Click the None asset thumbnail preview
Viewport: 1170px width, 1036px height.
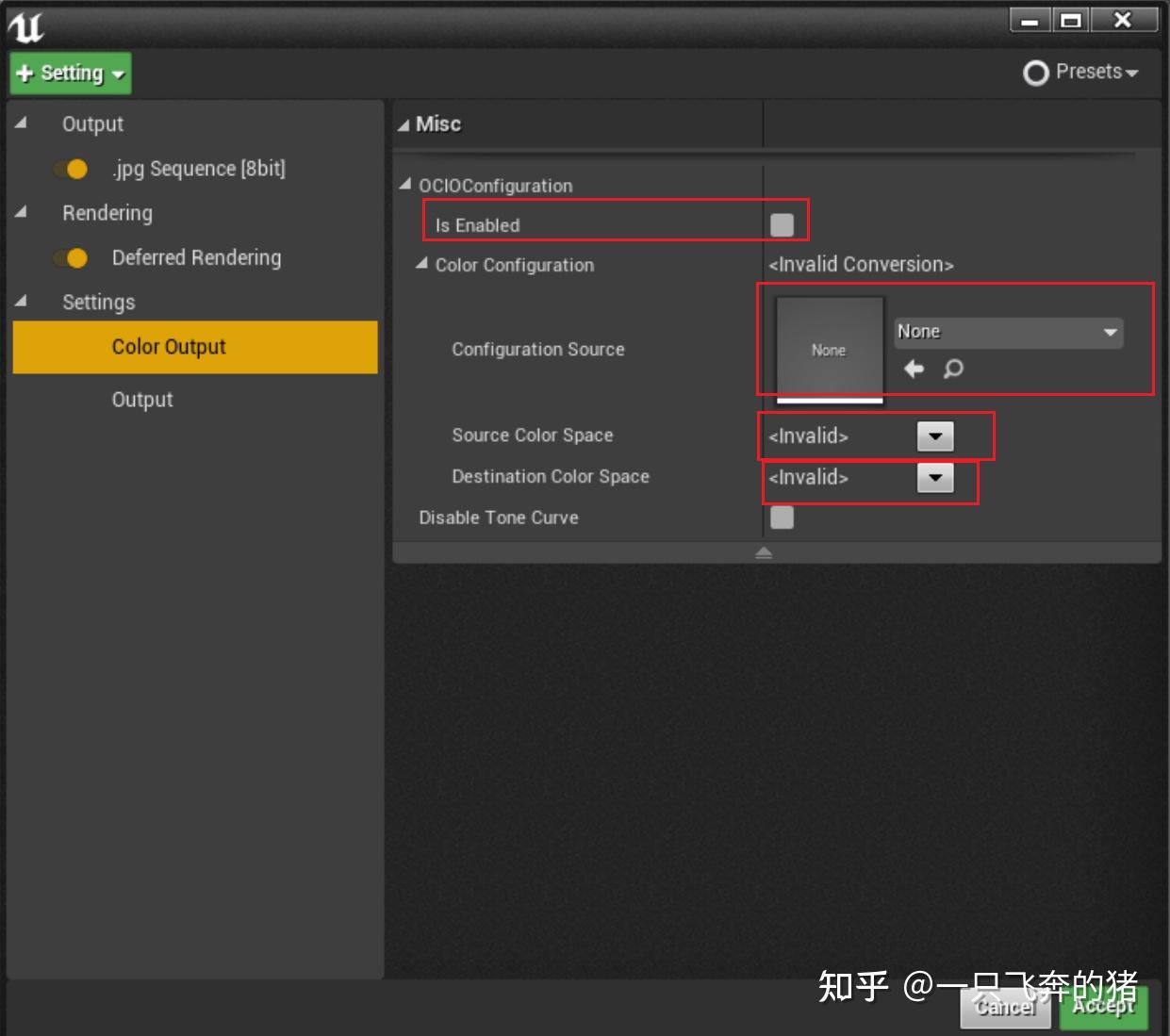[x=828, y=349]
